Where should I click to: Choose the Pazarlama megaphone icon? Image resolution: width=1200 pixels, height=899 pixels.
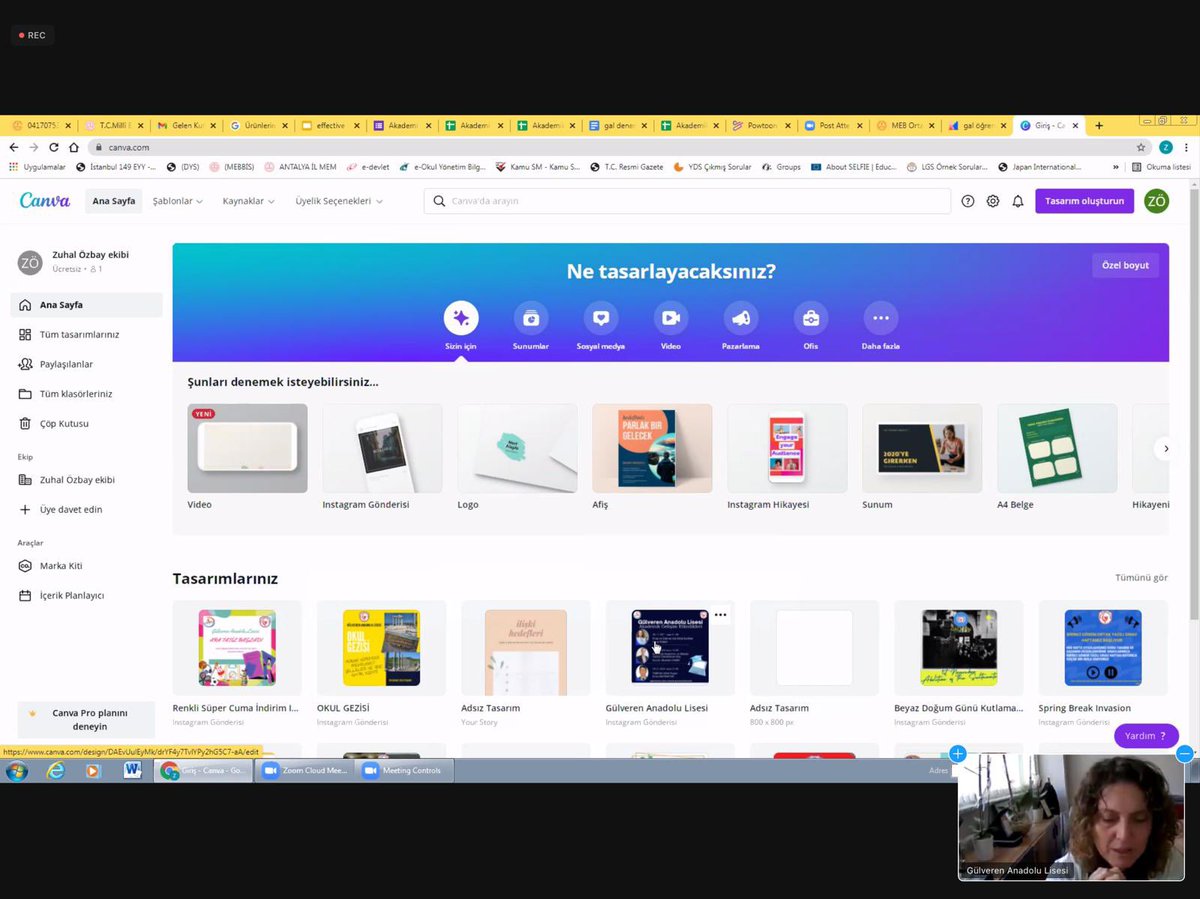pyautogui.click(x=741, y=318)
